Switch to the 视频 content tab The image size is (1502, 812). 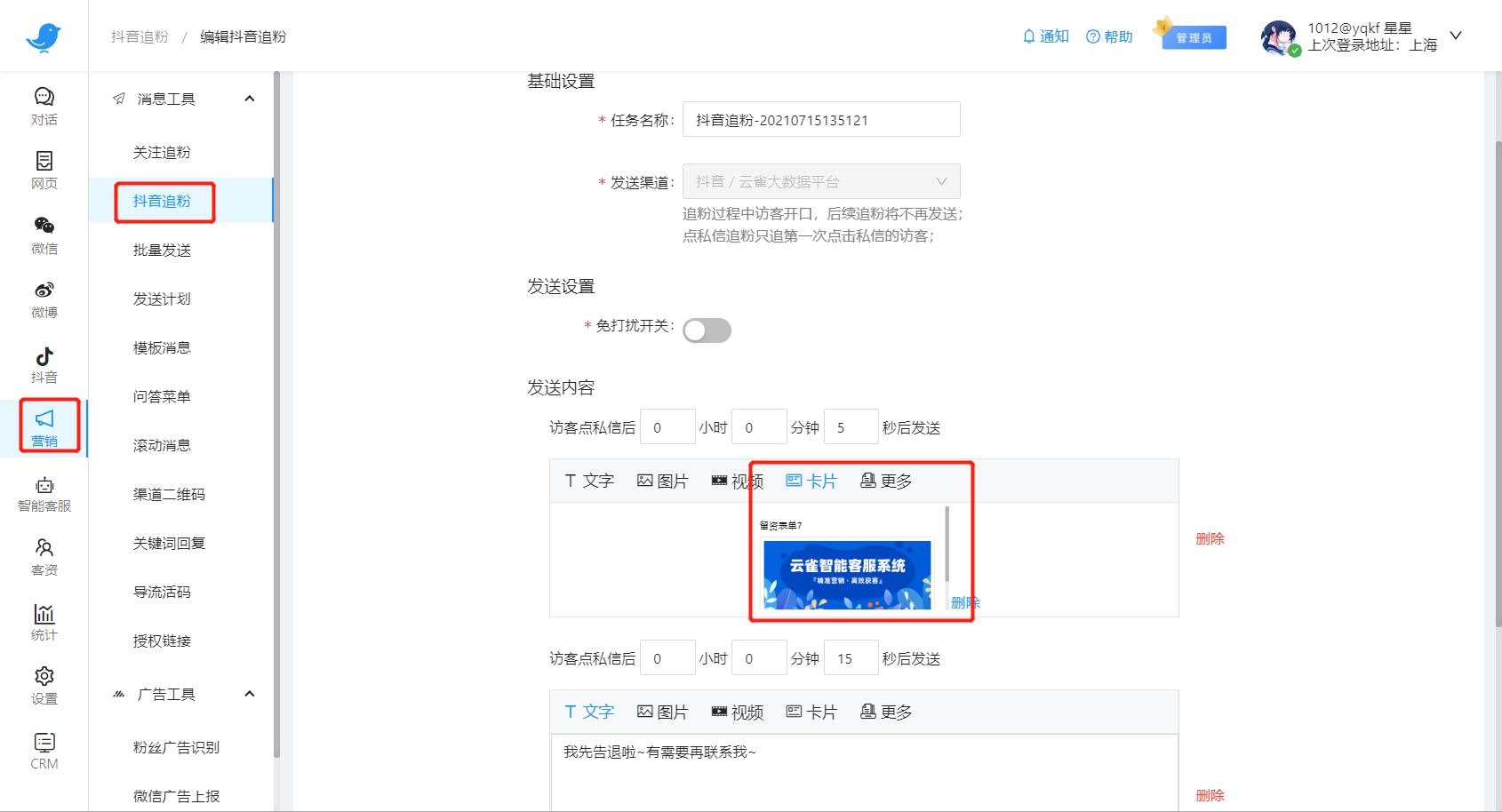738,480
